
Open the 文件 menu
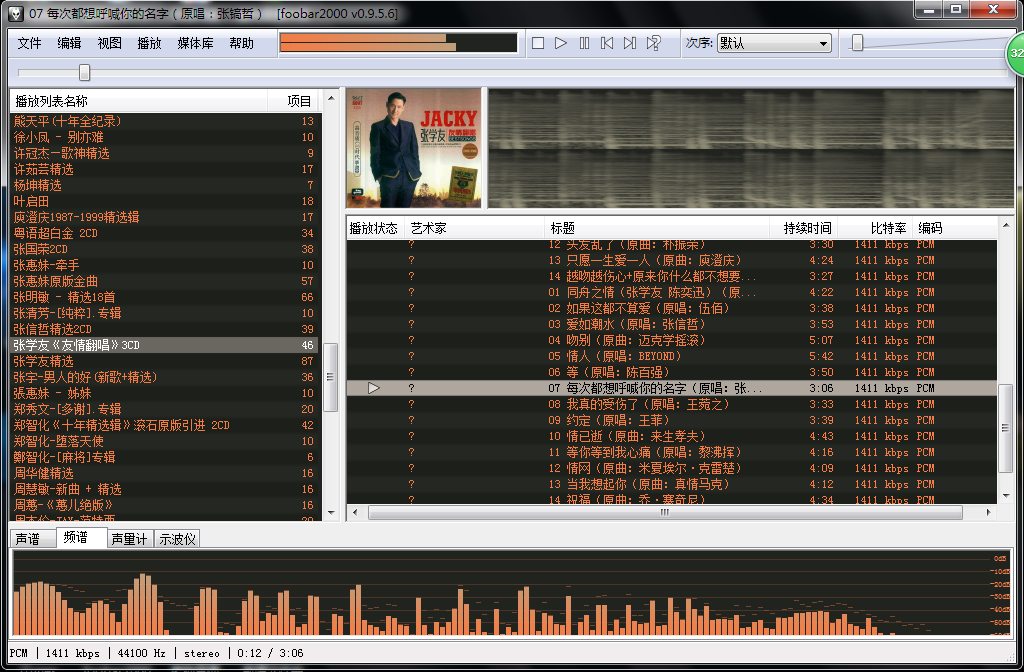(29, 43)
